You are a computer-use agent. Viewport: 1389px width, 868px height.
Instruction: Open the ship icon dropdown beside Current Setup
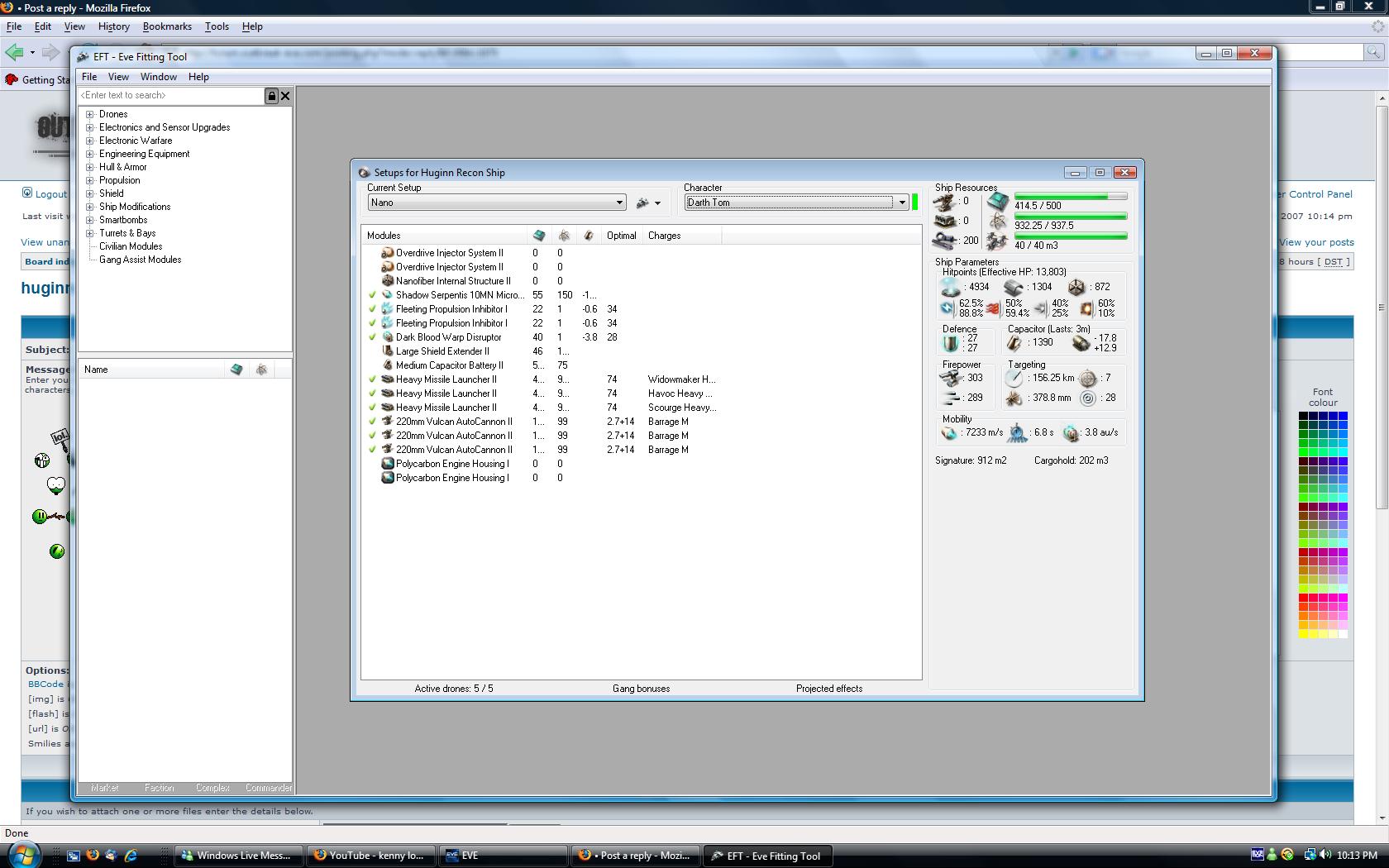click(x=648, y=203)
